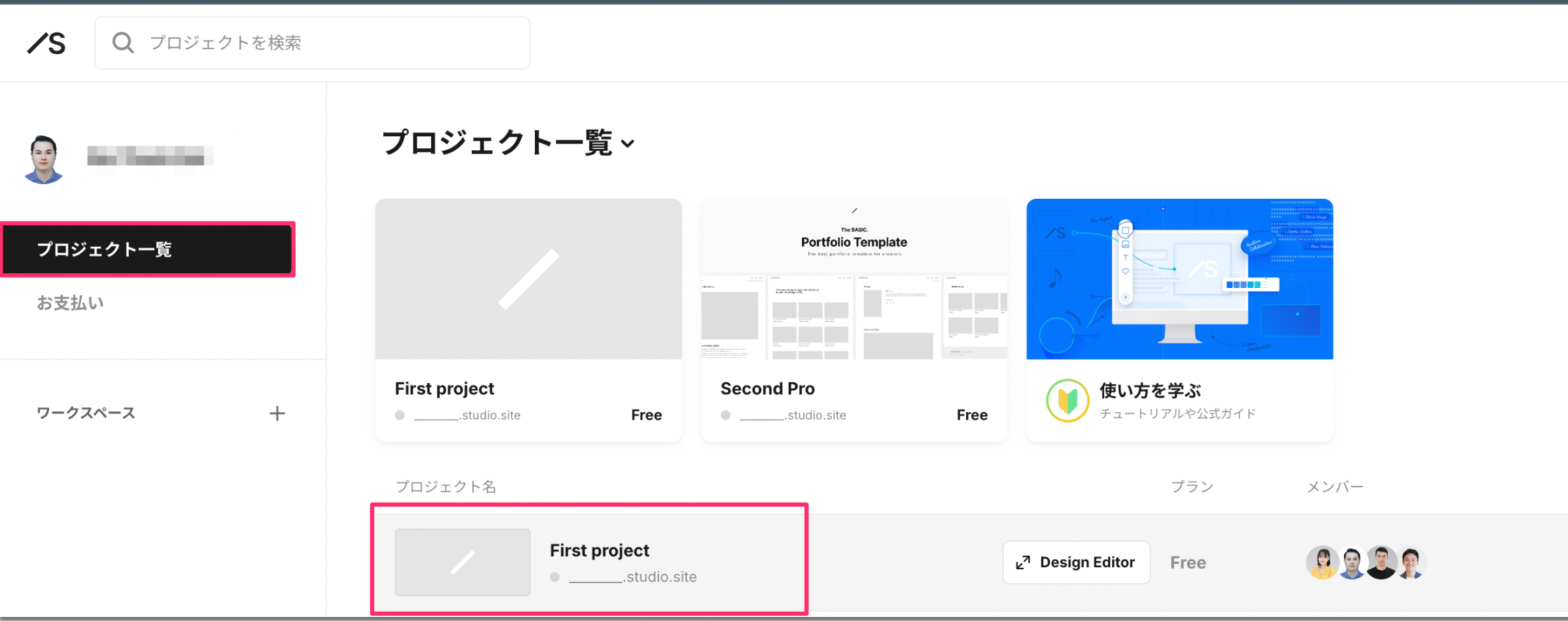
Task: Click First project name in list row
Action: 599,551
